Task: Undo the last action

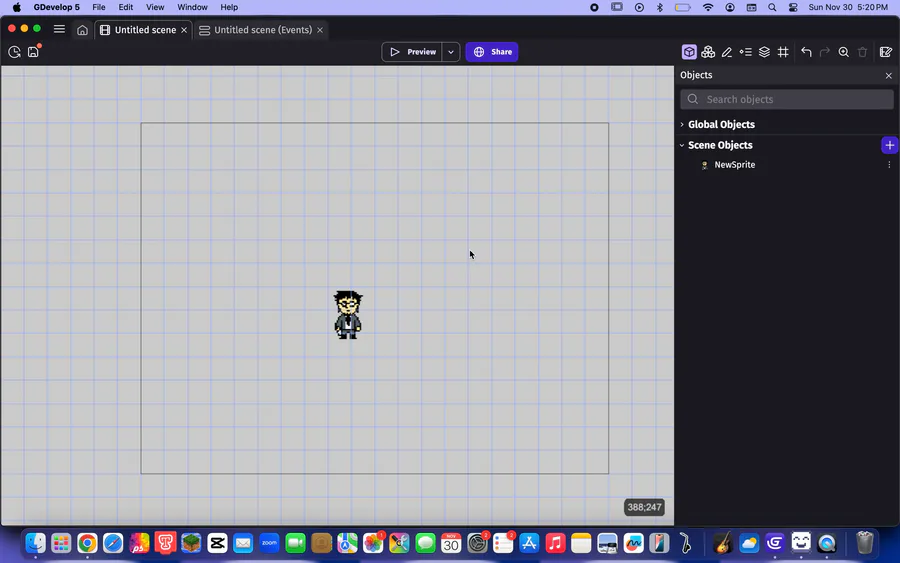Action: tap(806, 52)
